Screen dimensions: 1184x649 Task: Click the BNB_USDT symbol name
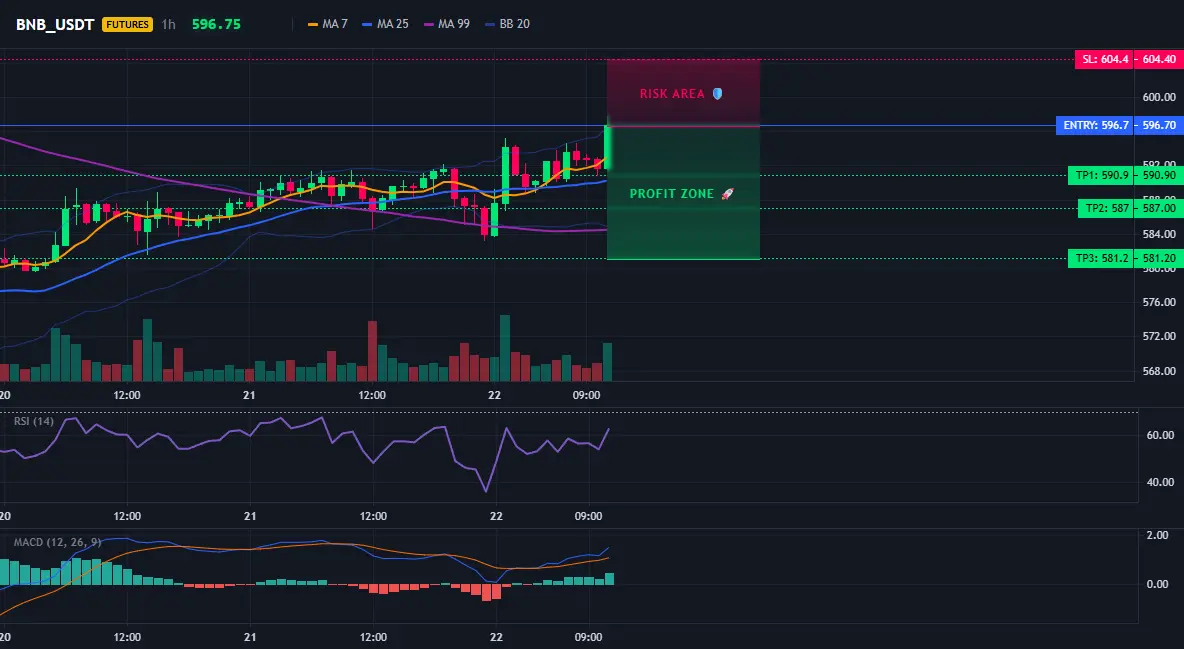[55, 24]
